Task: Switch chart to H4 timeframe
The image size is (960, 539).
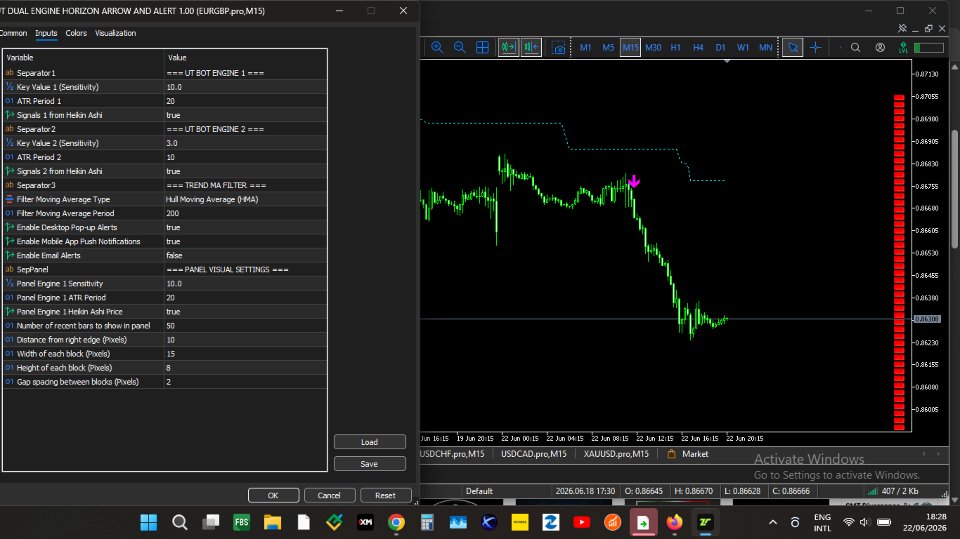Action: tap(698, 47)
